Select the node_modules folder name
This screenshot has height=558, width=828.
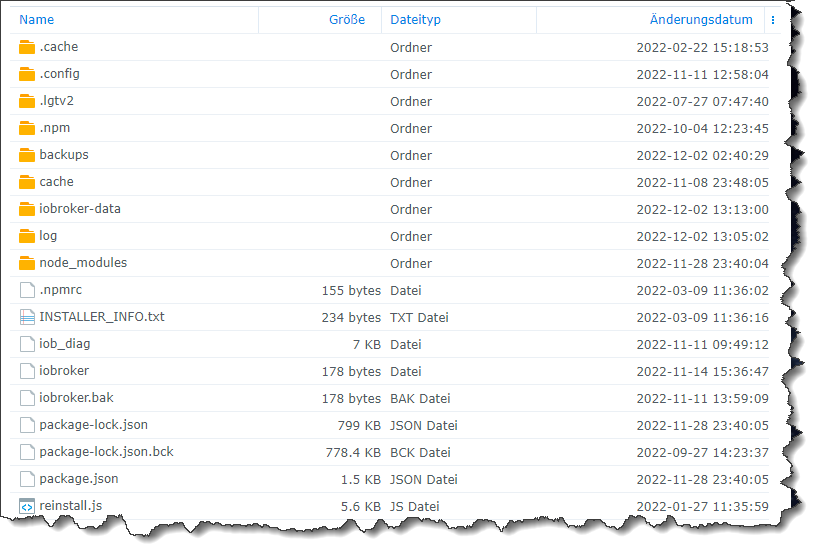tap(83, 263)
